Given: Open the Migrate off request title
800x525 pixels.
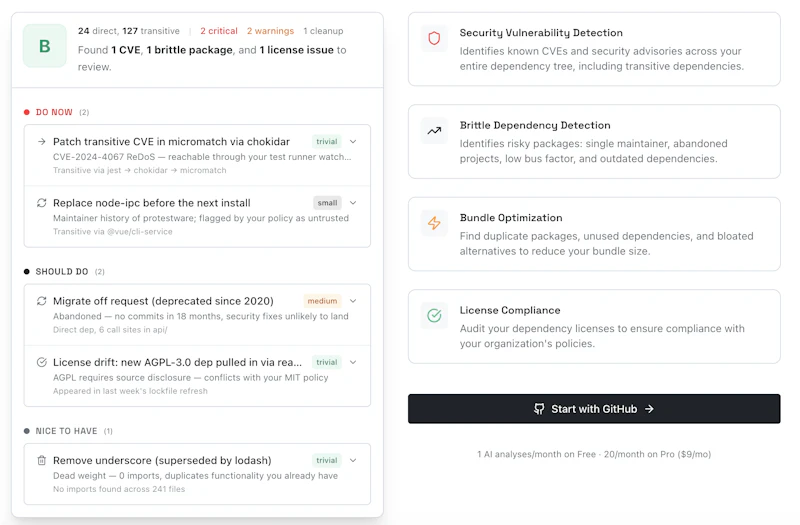Looking at the screenshot, I should (163, 301).
